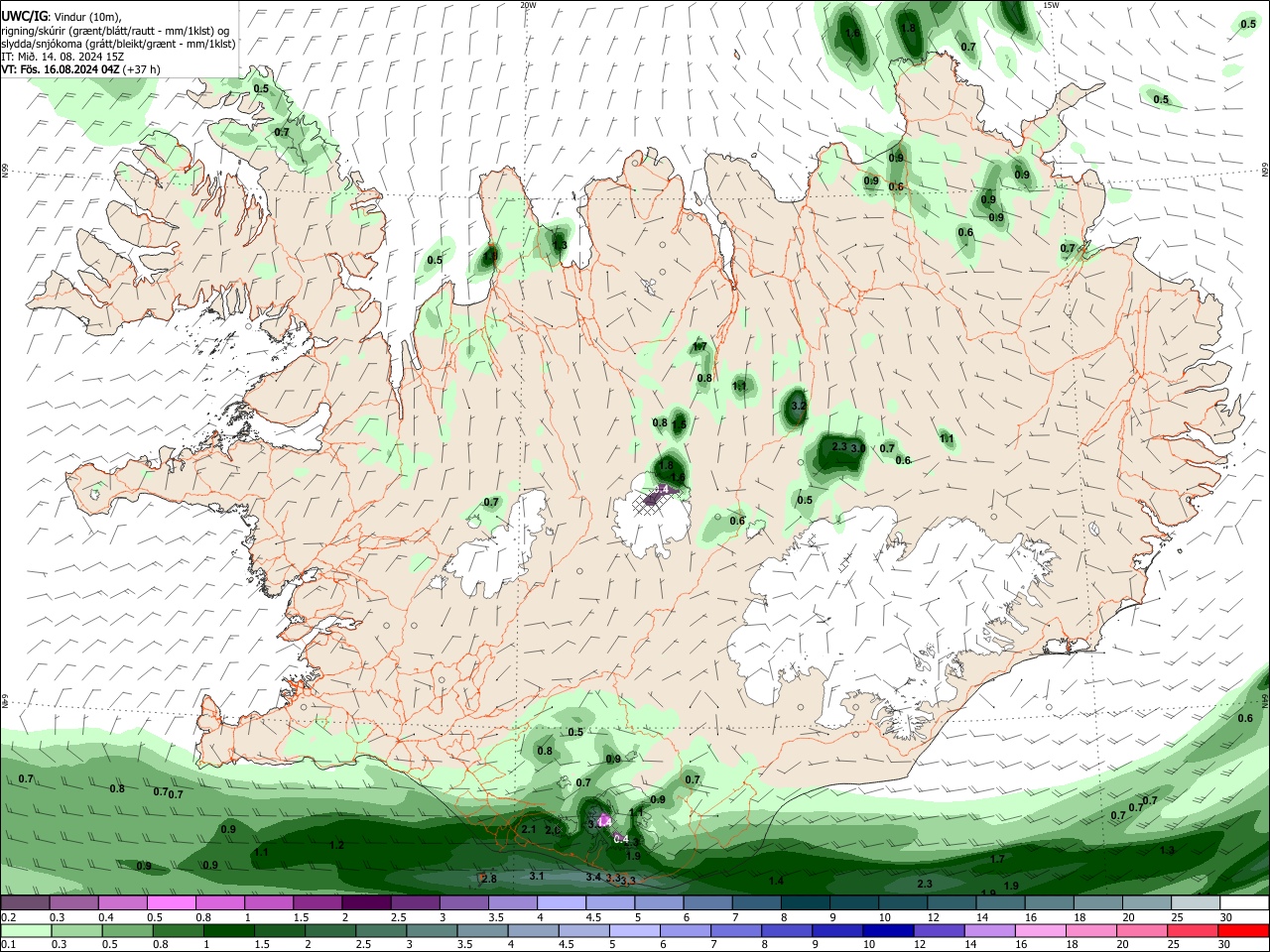Click the dark blue rain swatch labelled 10
The image size is (1270, 952).
(886, 930)
